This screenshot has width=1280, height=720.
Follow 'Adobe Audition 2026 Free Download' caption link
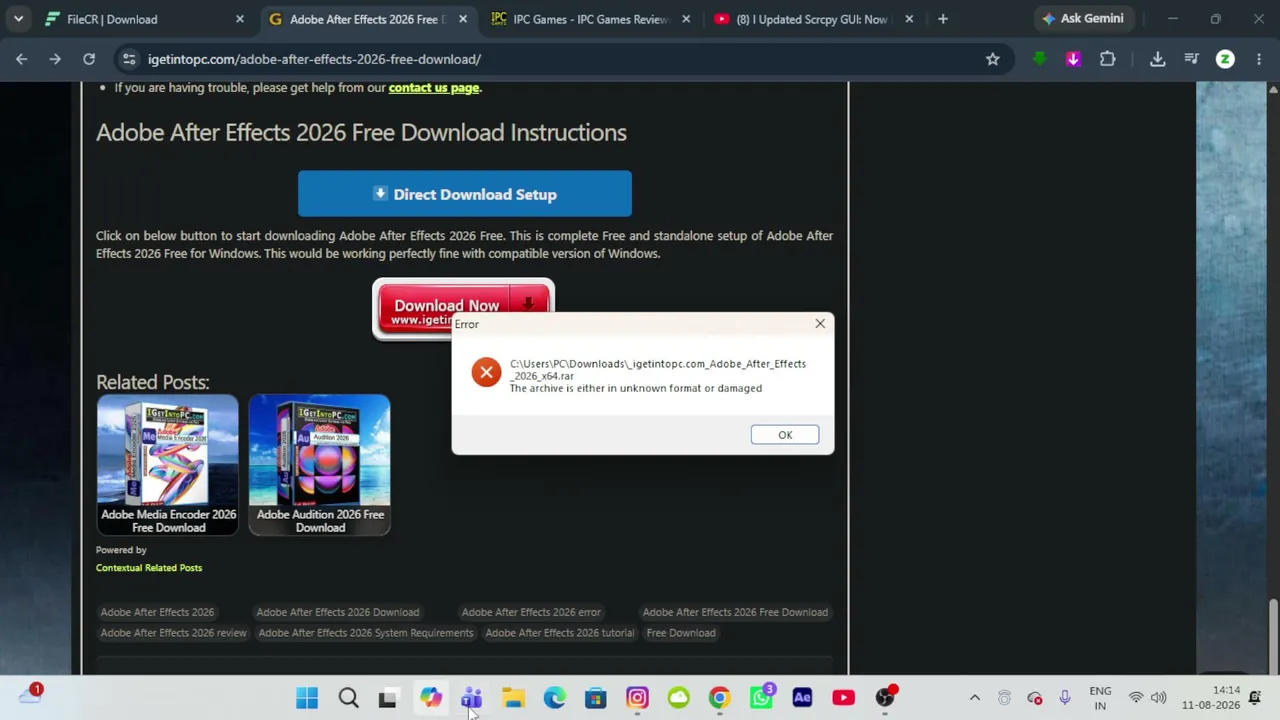320,521
